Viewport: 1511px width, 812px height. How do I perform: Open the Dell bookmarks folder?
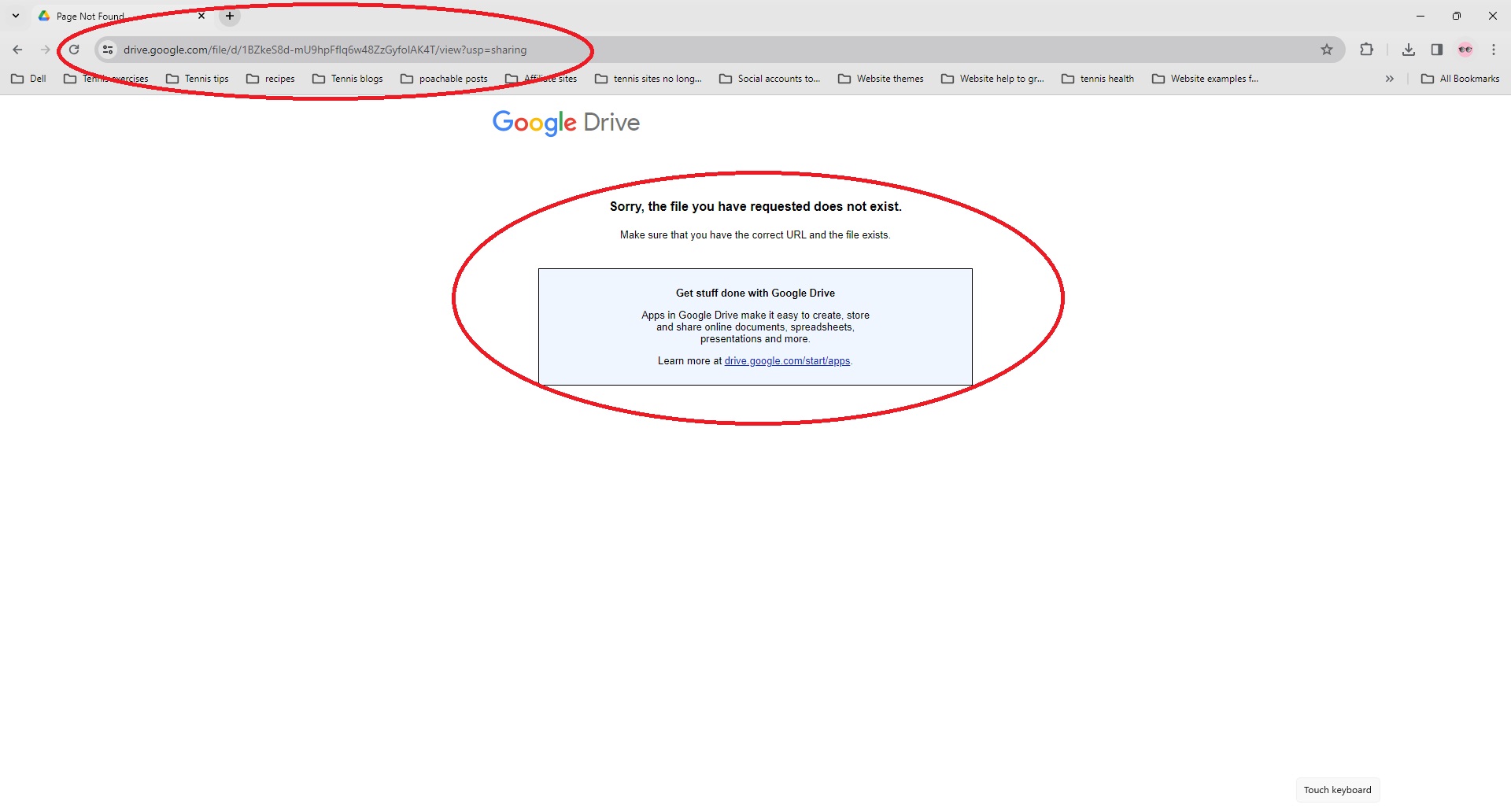29,79
